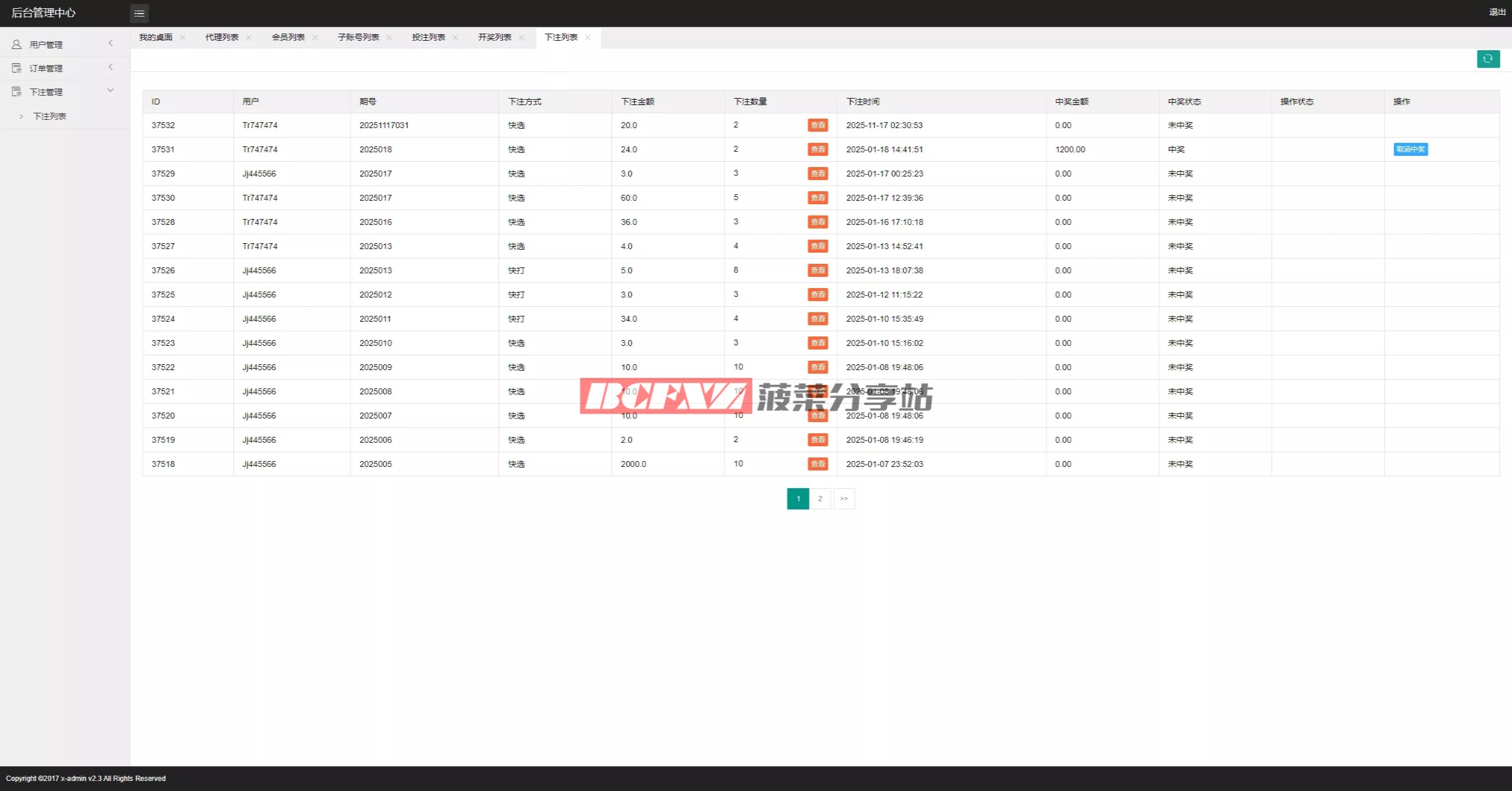Screen dimensions: 1512x791
Task: Expand the 订单管理 chevron arrow
Action: [110, 67]
